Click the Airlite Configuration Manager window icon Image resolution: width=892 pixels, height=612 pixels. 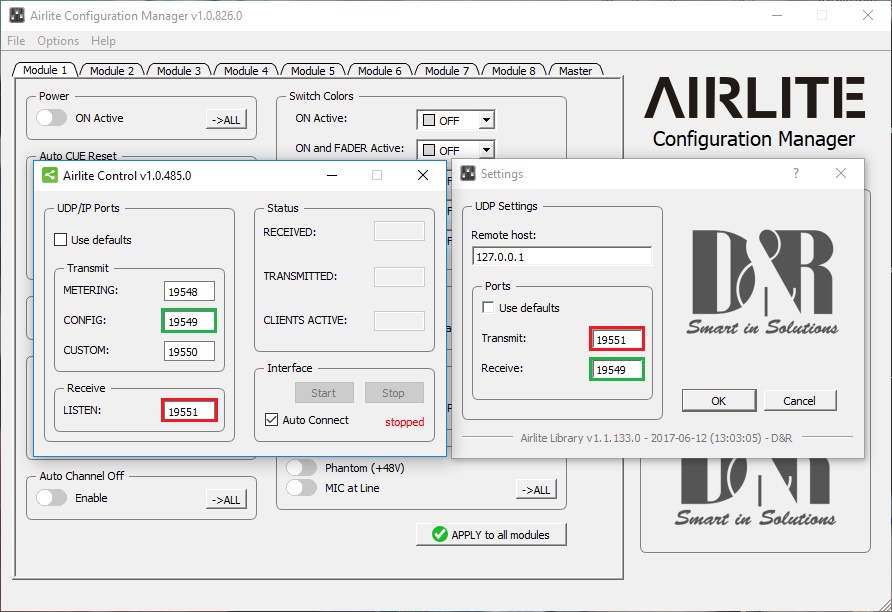[16, 16]
